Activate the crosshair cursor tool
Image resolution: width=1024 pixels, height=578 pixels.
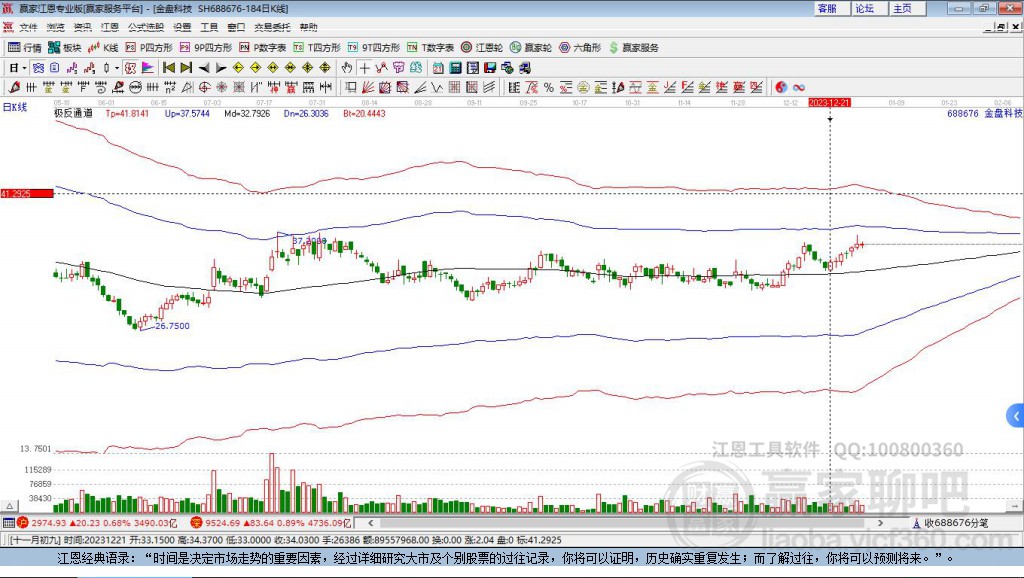pyautogui.click(x=364, y=68)
